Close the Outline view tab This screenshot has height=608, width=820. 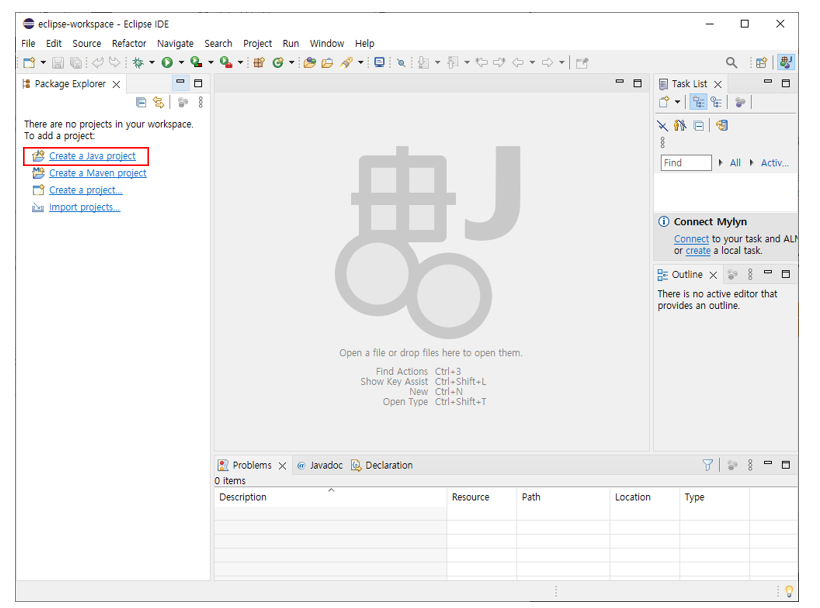[713, 275]
